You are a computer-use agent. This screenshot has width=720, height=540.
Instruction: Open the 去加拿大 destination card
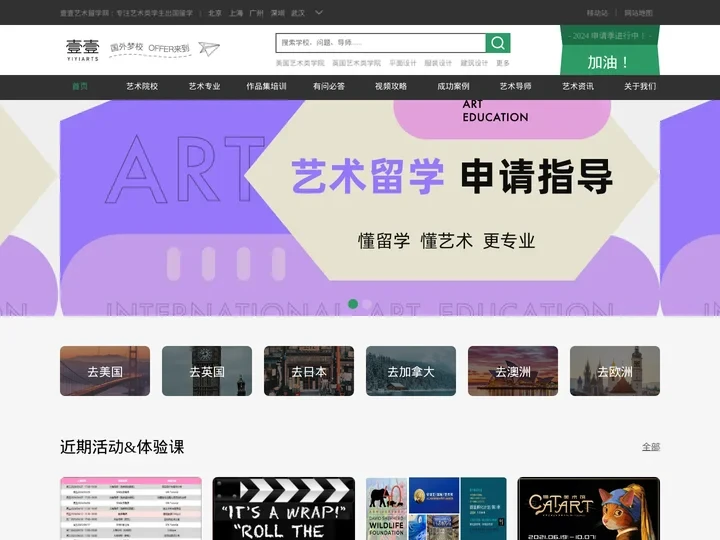tap(411, 371)
